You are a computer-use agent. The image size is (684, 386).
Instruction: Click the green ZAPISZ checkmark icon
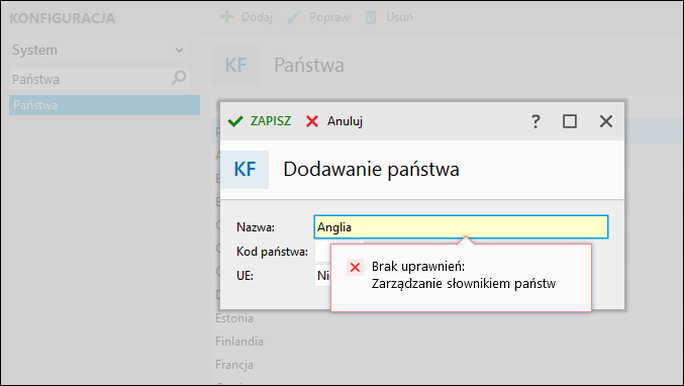click(x=236, y=121)
